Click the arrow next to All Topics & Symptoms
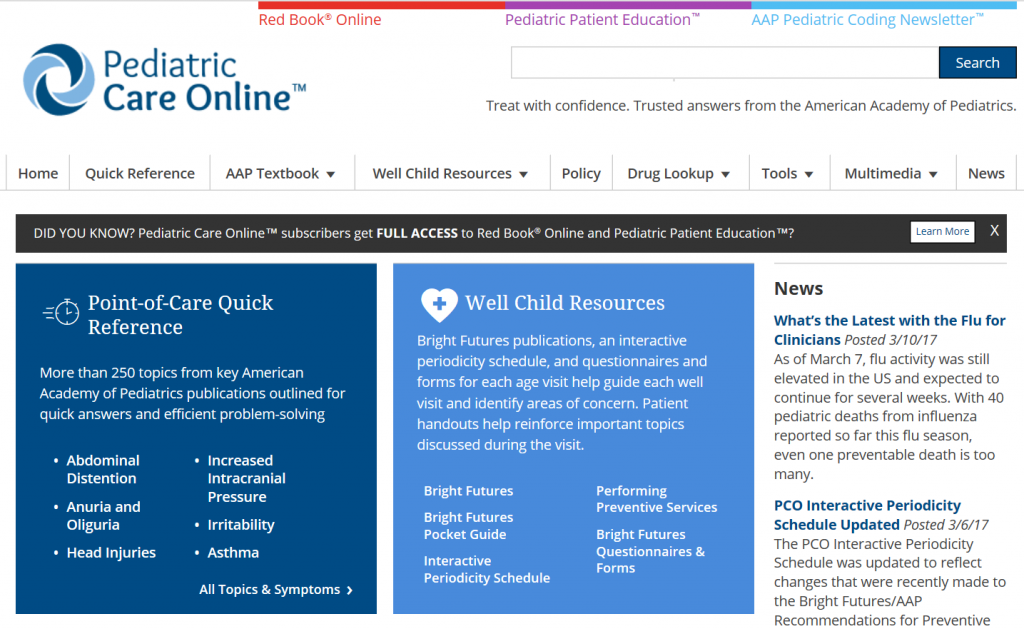The width and height of the screenshot is (1024, 629). pyautogui.click(x=350, y=590)
